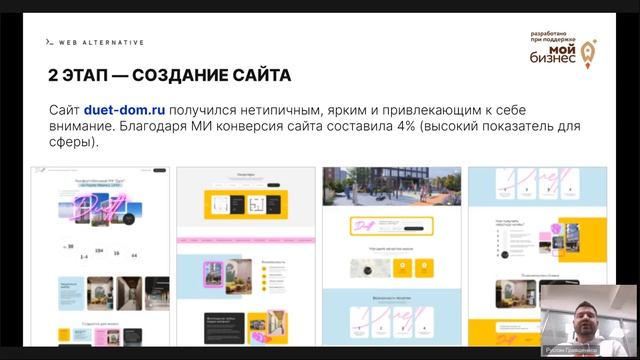Click the pink menu strip in second screenshot
This screenshot has width=640, height=360.
(x=246, y=240)
